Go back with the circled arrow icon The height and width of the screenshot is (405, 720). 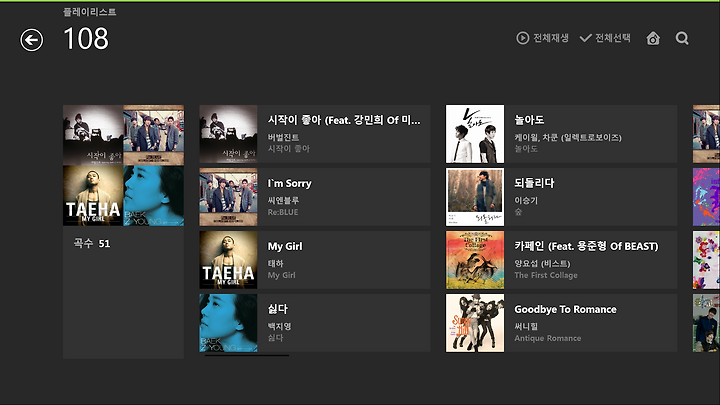32,40
